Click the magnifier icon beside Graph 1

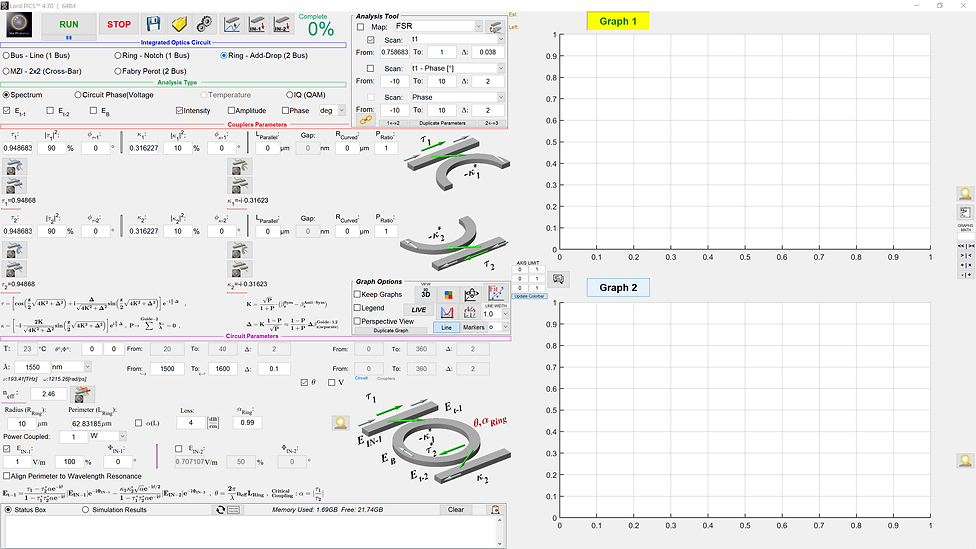point(965,194)
